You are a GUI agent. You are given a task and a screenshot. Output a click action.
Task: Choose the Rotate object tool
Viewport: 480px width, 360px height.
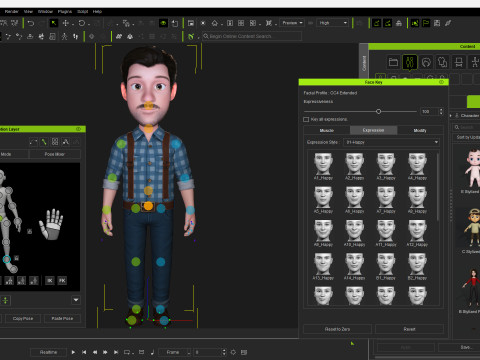tap(82, 23)
